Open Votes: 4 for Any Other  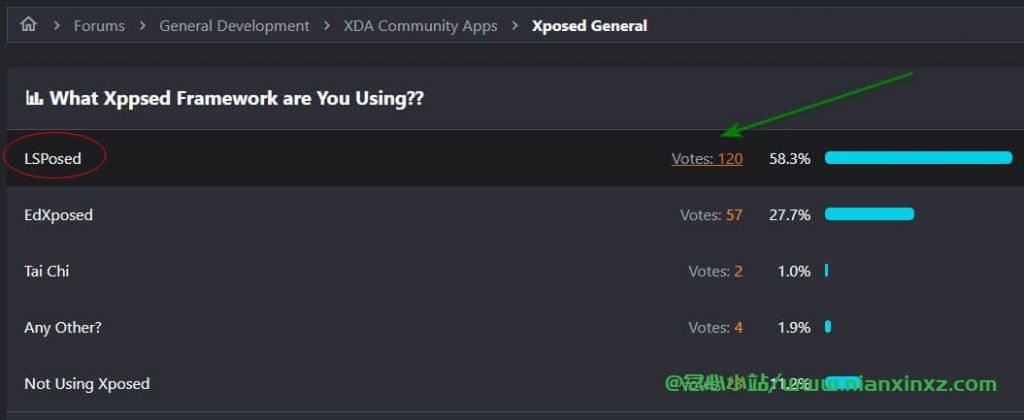715,327
